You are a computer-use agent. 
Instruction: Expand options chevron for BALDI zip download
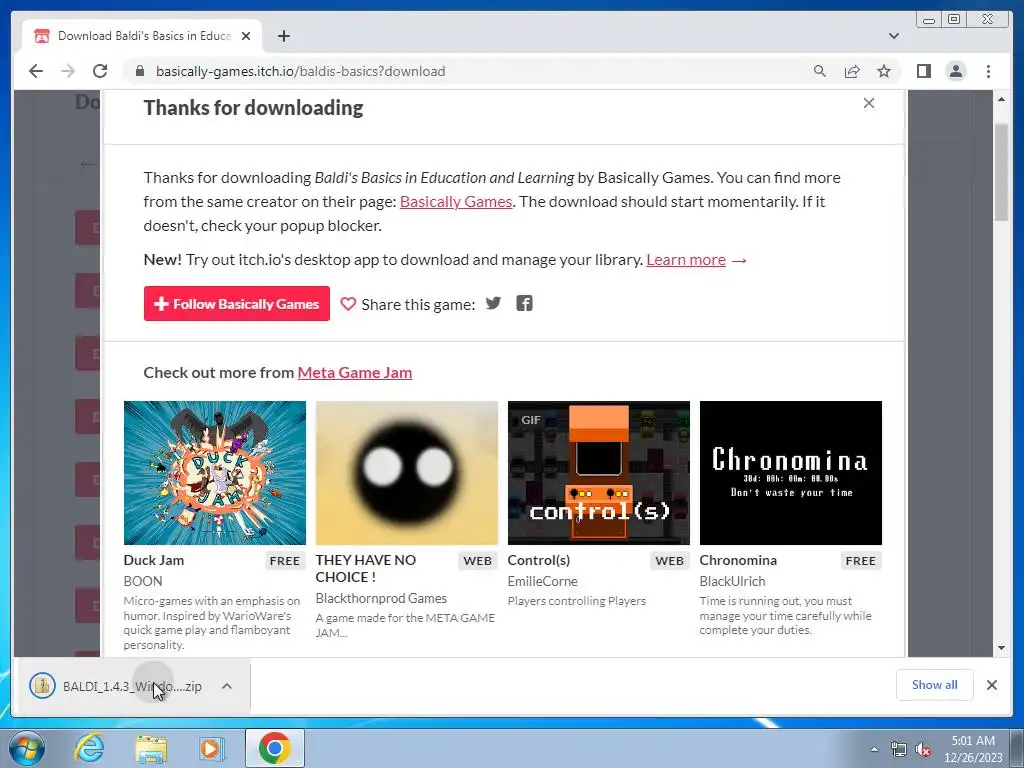227,686
